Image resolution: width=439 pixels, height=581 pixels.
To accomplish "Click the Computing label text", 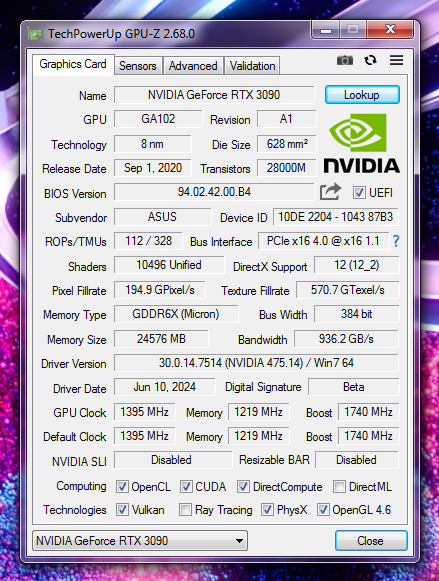I will tap(81, 486).
